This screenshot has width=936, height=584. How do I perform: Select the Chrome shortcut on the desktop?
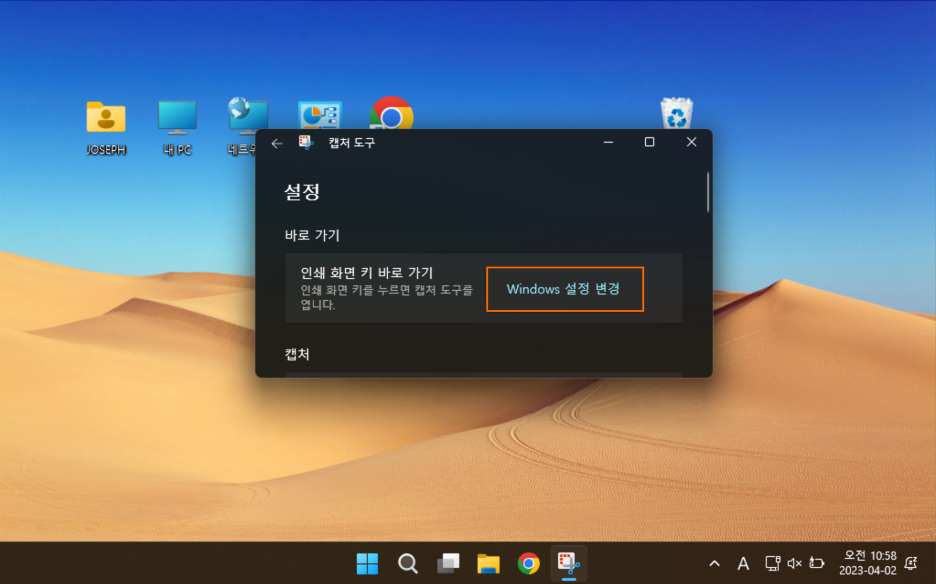pyautogui.click(x=392, y=113)
